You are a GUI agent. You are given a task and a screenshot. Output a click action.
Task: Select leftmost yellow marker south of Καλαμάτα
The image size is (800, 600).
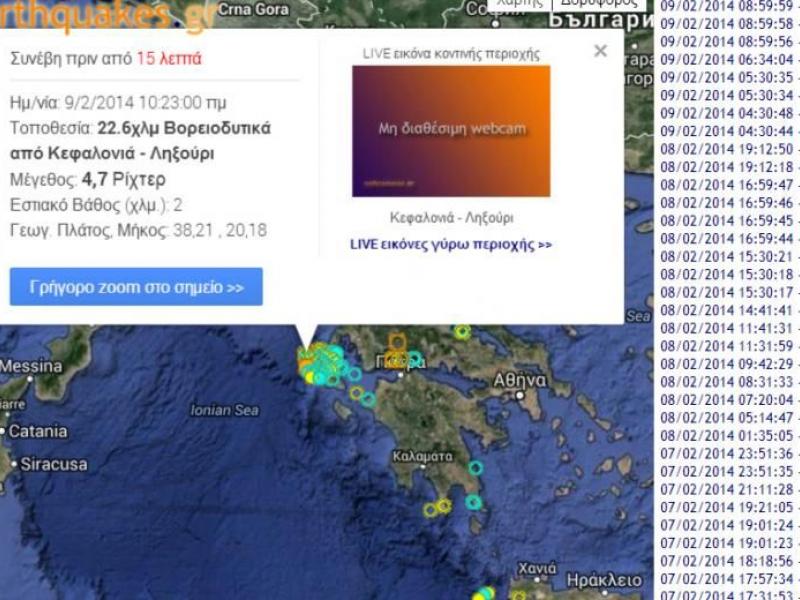pyautogui.click(x=430, y=510)
